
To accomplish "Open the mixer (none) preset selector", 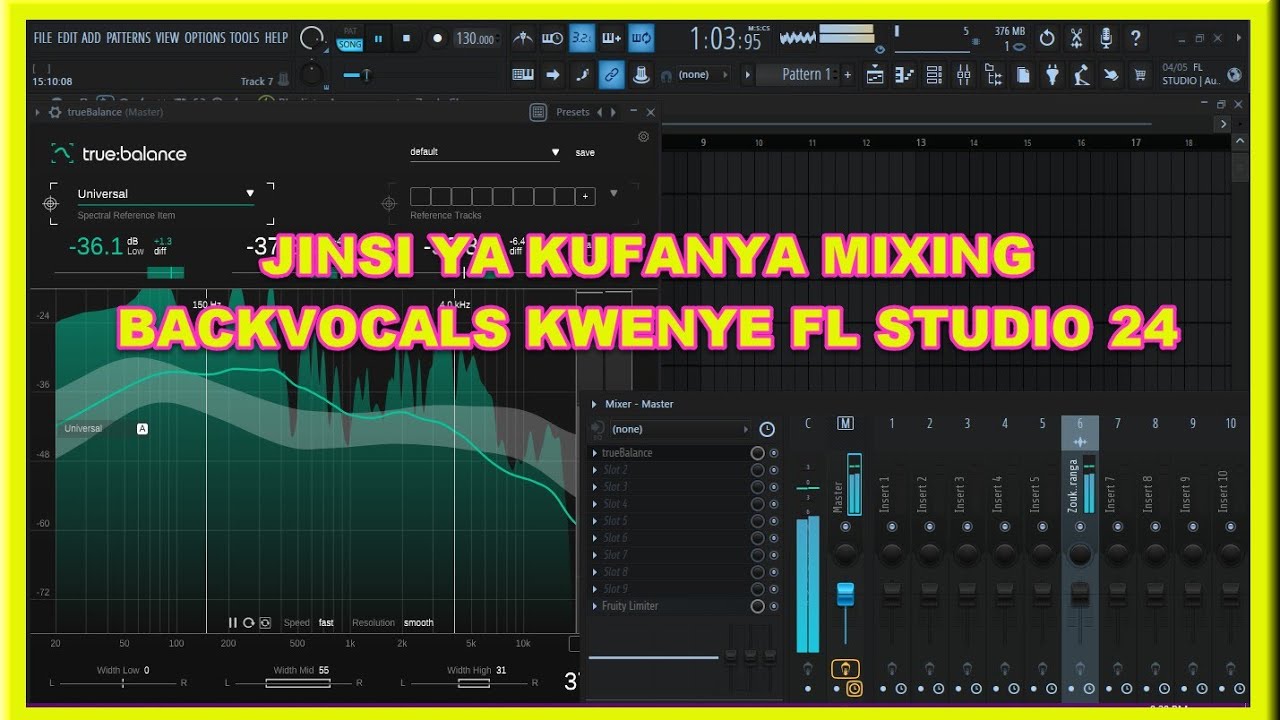I will point(678,429).
